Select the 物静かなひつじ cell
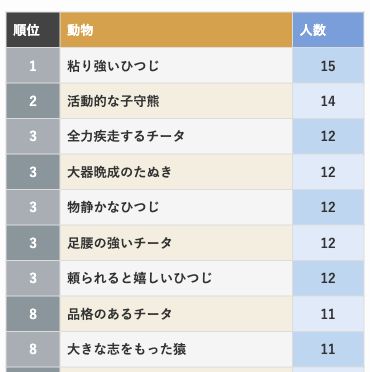Viewport: 370px width, 372px height. (176, 207)
